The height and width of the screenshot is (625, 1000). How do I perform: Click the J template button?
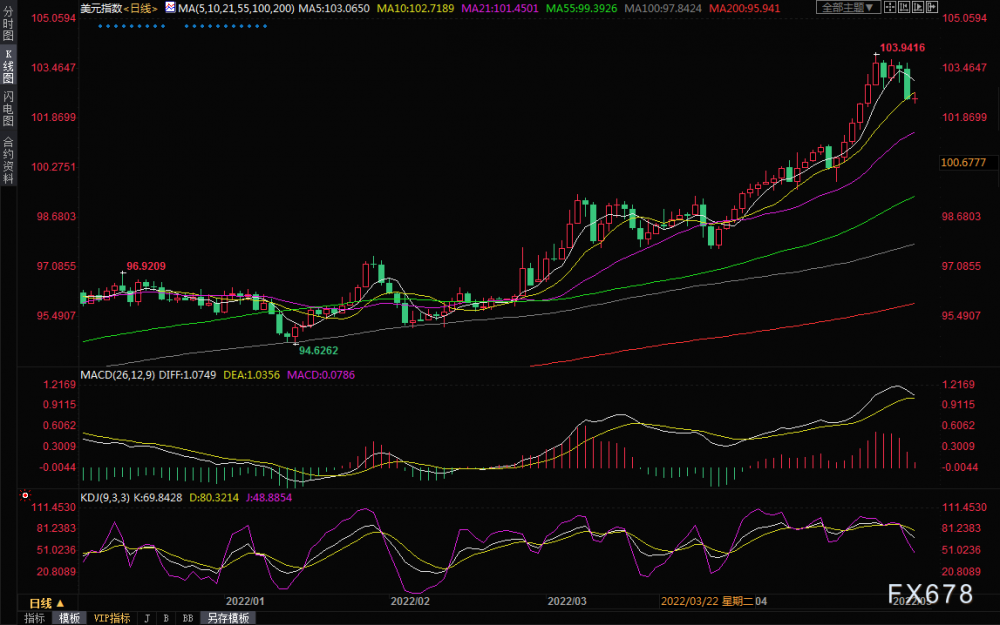(147, 618)
